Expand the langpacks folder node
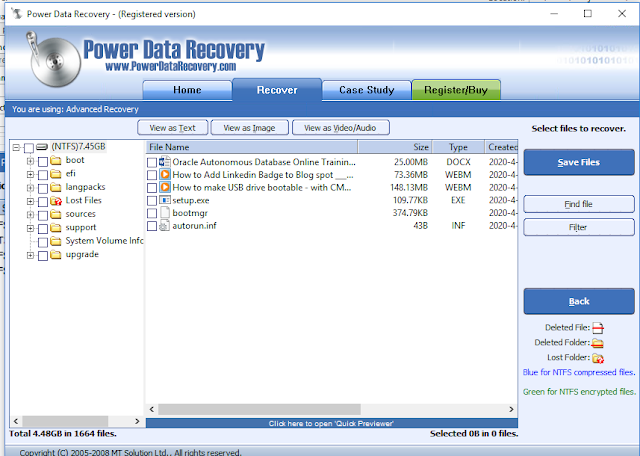 click(x=30, y=188)
